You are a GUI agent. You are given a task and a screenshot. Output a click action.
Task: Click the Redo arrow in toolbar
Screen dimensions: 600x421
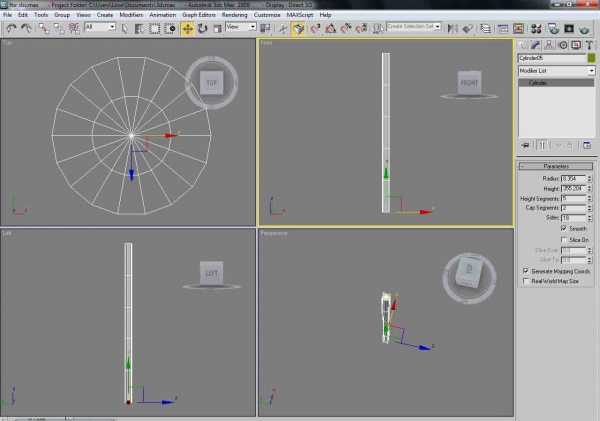(26, 29)
